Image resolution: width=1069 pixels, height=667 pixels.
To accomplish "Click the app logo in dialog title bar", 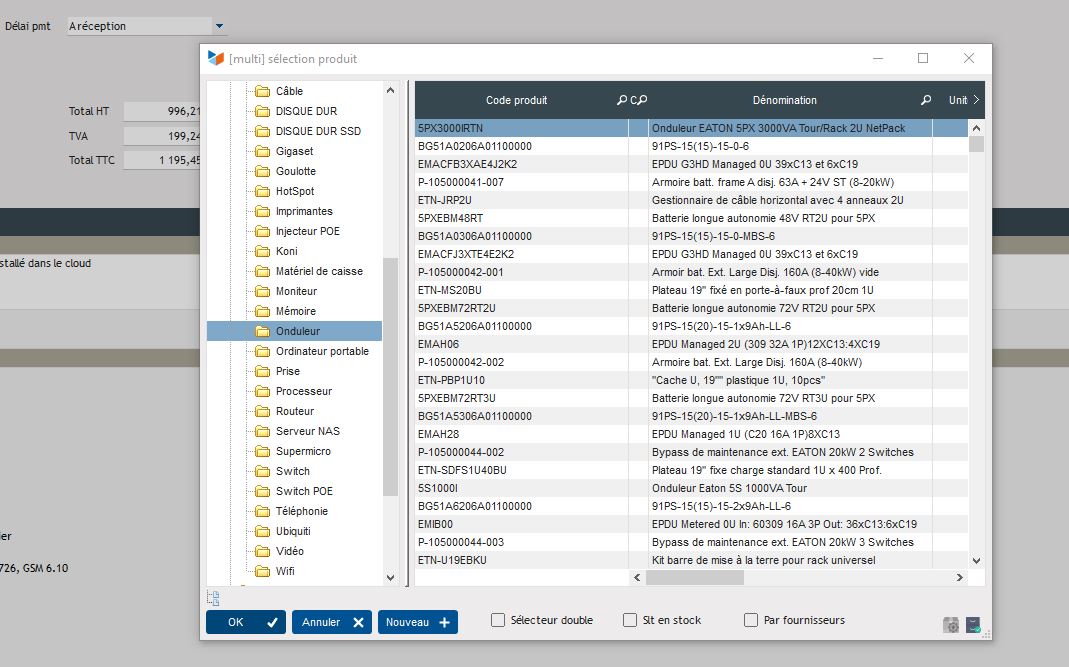I will 216,59.
